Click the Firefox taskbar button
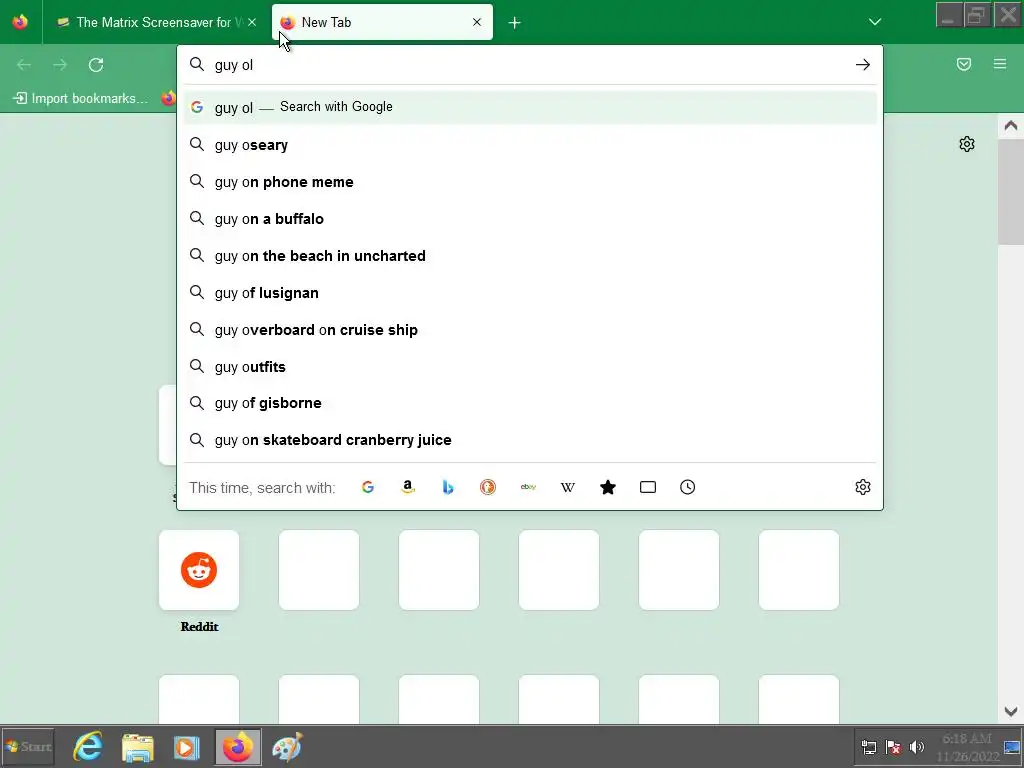 pyautogui.click(x=237, y=746)
